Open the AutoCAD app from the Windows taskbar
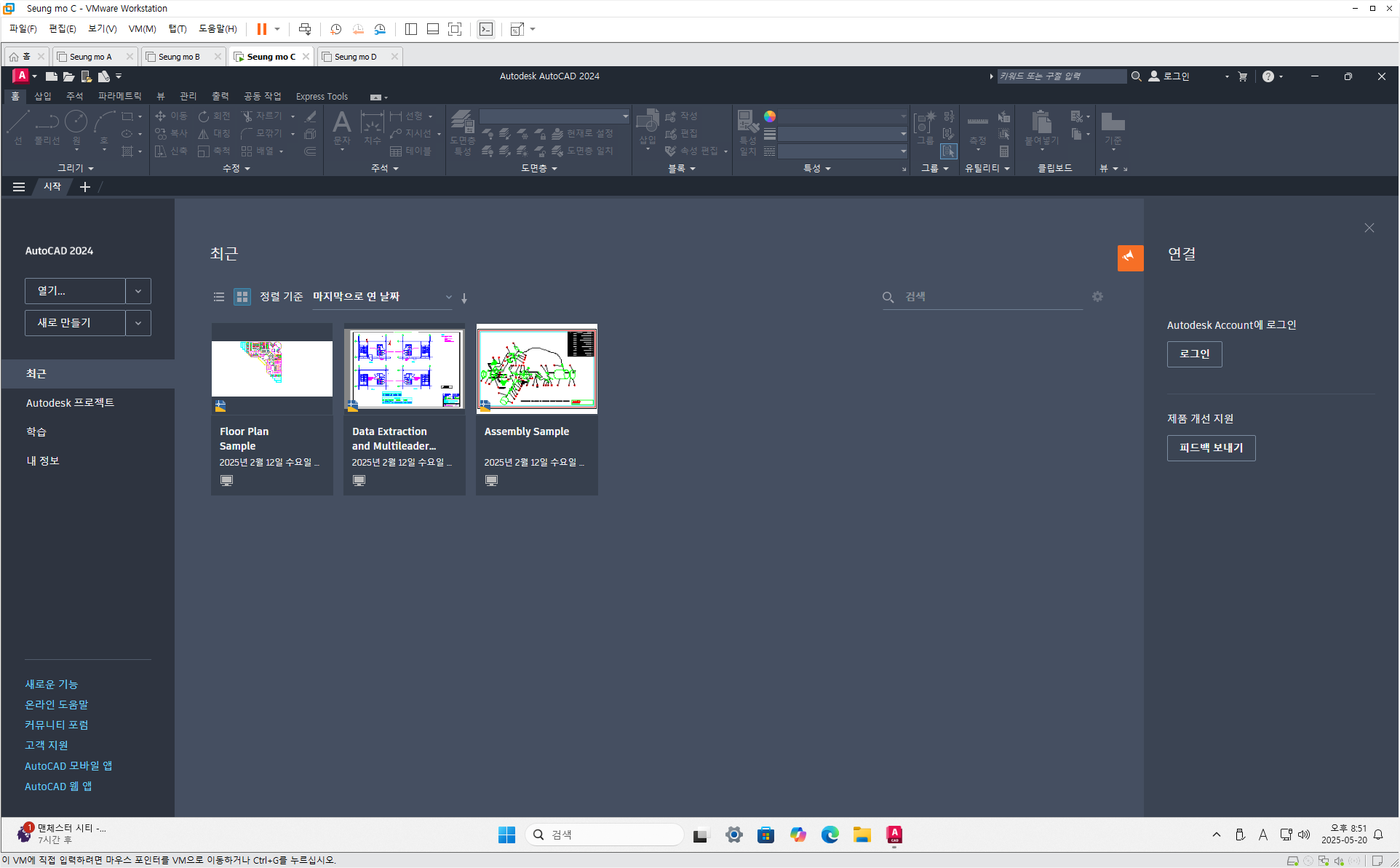 coord(894,835)
